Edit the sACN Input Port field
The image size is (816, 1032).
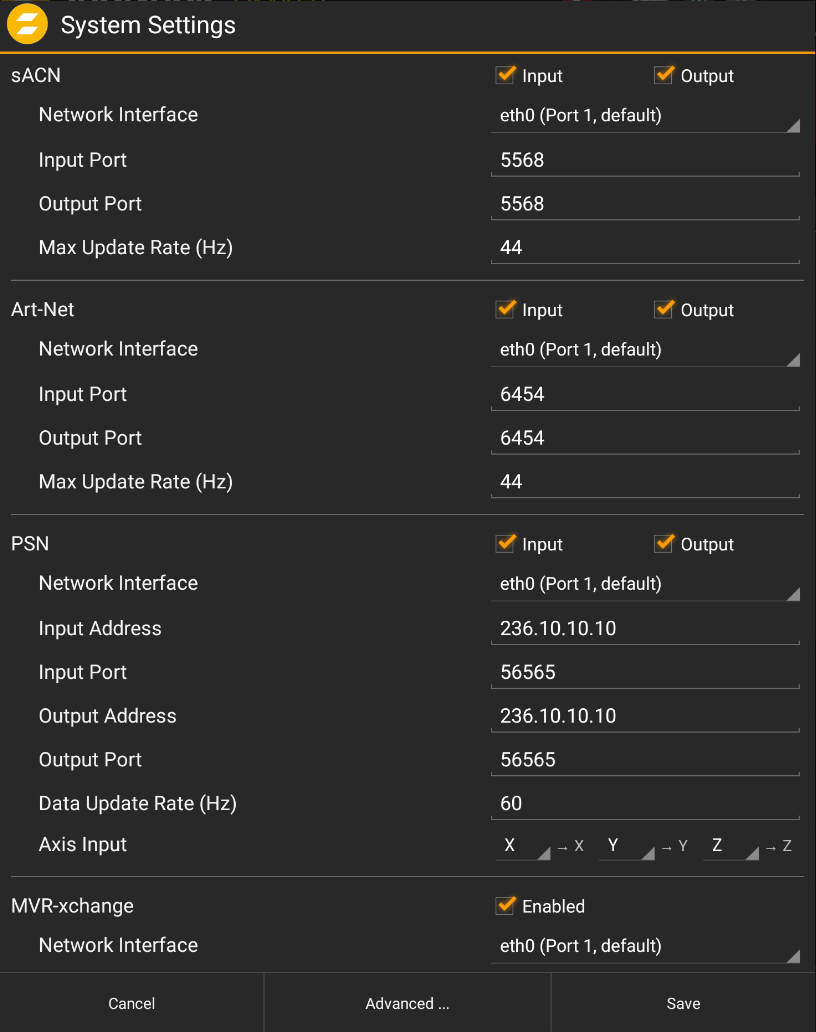tap(645, 159)
